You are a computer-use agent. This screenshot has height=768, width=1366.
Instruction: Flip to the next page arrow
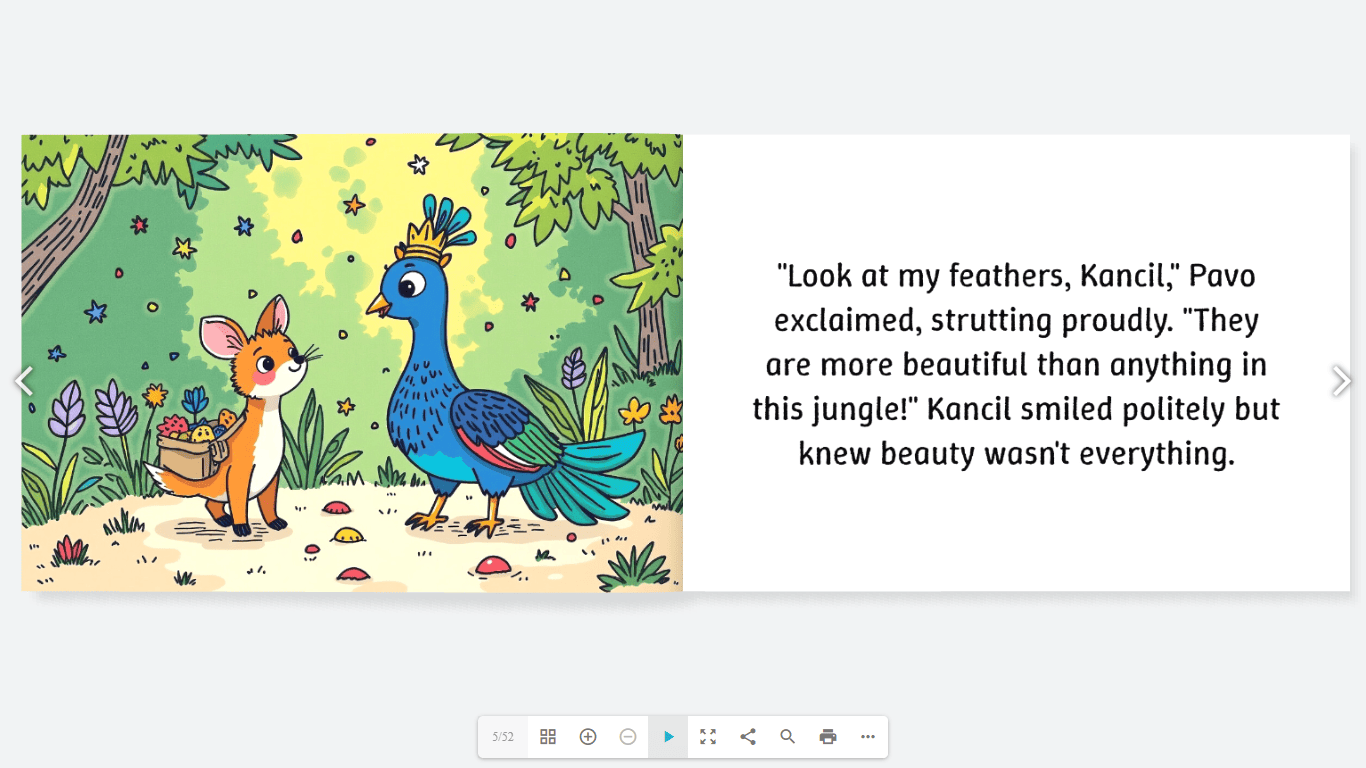tap(1342, 381)
